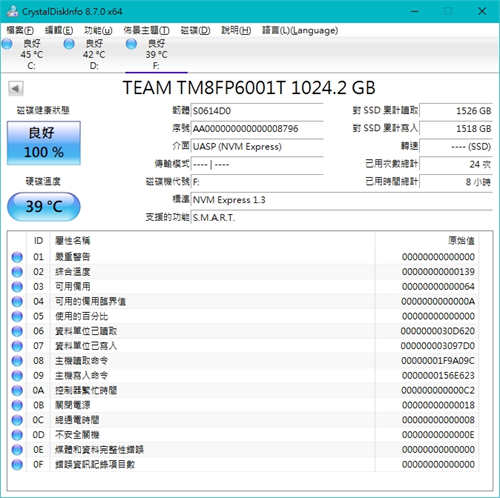Select raw value 0000000000064 of attribute 03
Image resolution: width=500 pixels, height=498 pixels.
tap(438, 286)
